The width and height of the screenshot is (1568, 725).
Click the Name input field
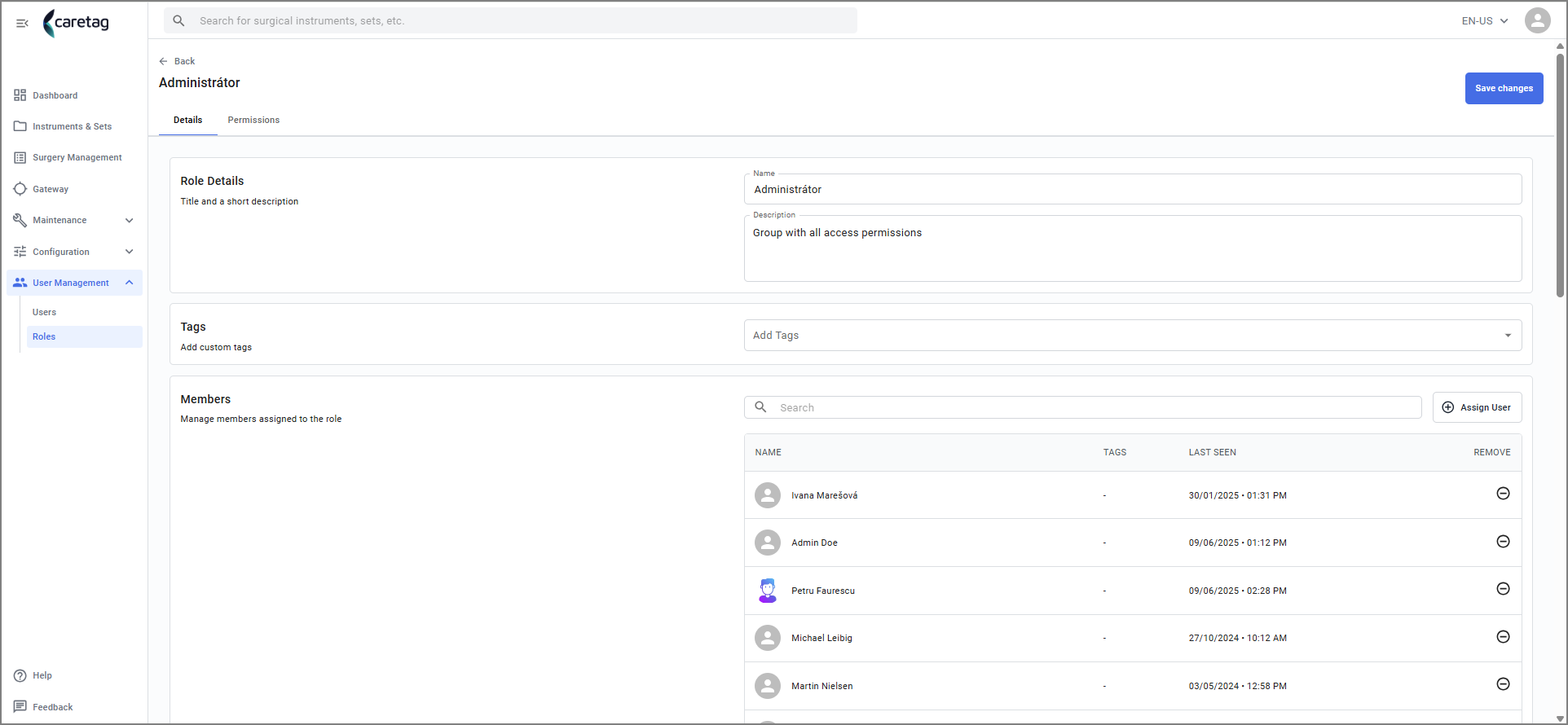[x=1133, y=189]
